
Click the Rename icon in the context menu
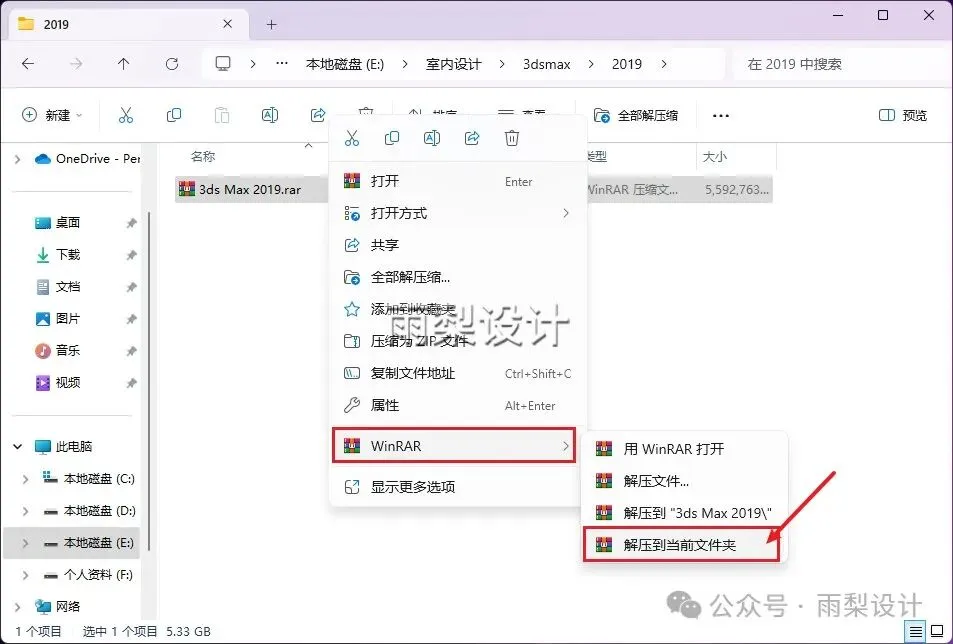click(432, 138)
